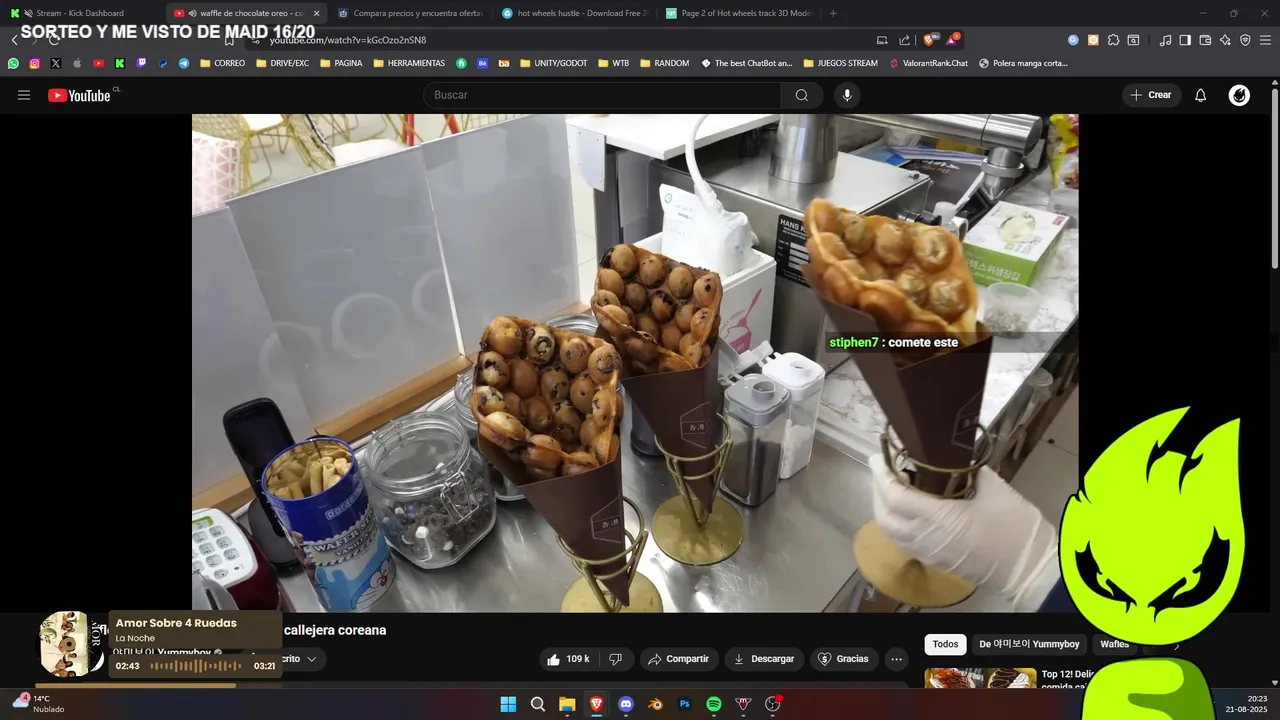Click the Crear button
The width and height of the screenshot is (1280, 720).
coord(1151,95)
